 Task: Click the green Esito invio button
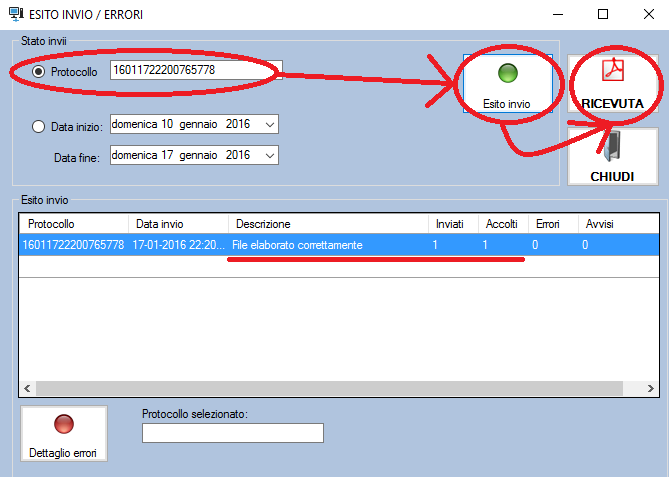(x=507, y=86)
